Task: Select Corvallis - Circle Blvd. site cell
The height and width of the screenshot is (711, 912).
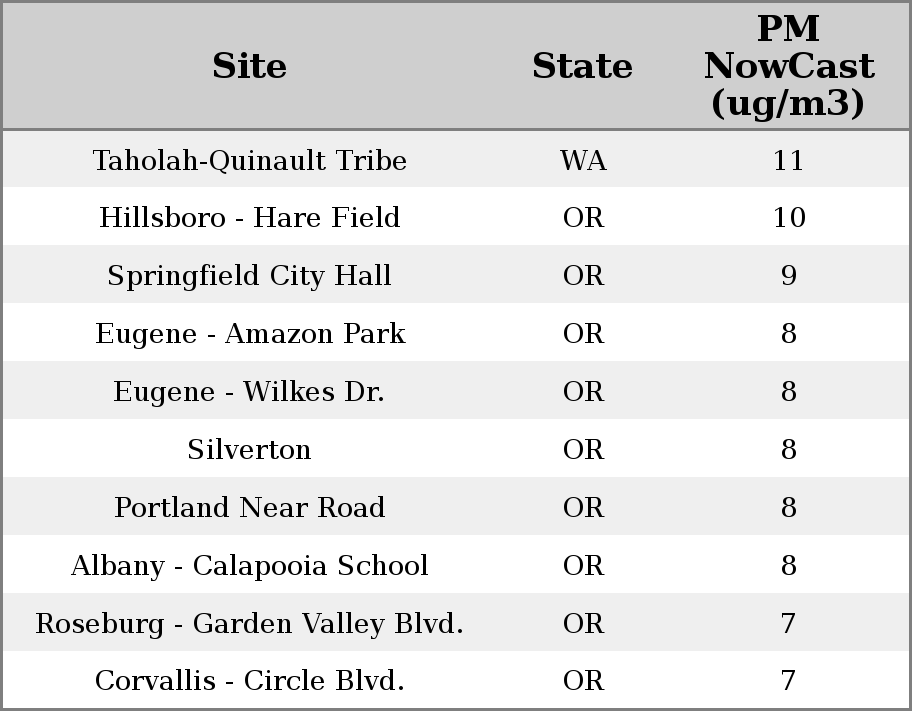Action: pyautogui.click(x=249, y=681)
